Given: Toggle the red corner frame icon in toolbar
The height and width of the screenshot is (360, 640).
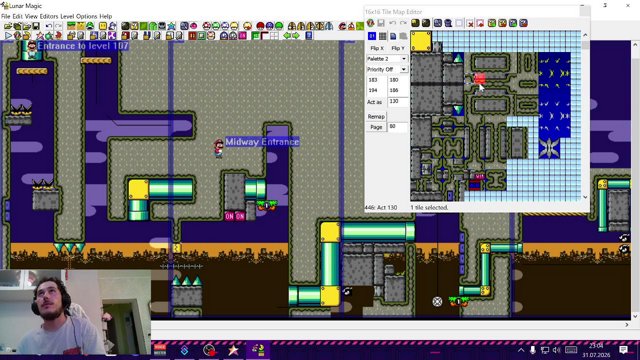Looking at the screenshot, I should tap(265, 36).
